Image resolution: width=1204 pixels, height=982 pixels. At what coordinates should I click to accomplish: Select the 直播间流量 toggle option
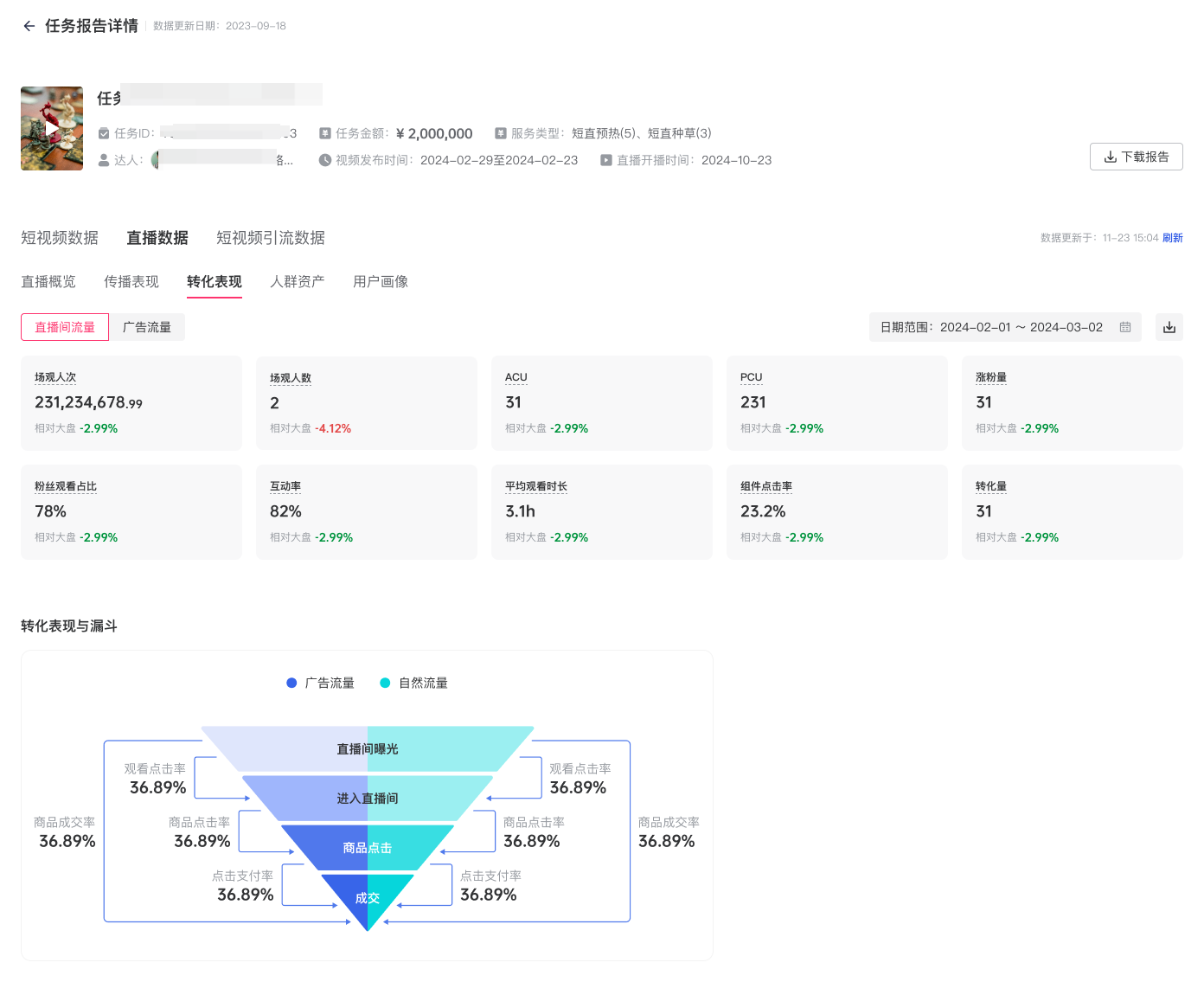click(65, 327)
